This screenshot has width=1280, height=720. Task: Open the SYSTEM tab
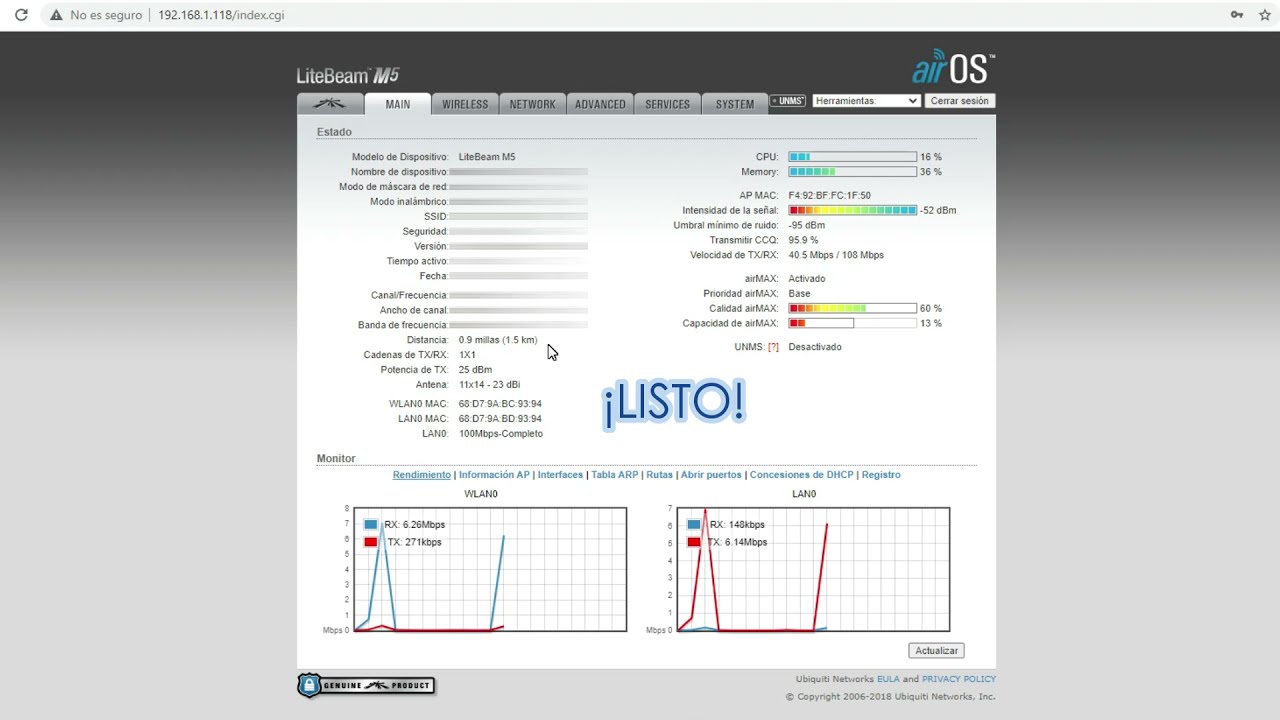tap(735, 104)
